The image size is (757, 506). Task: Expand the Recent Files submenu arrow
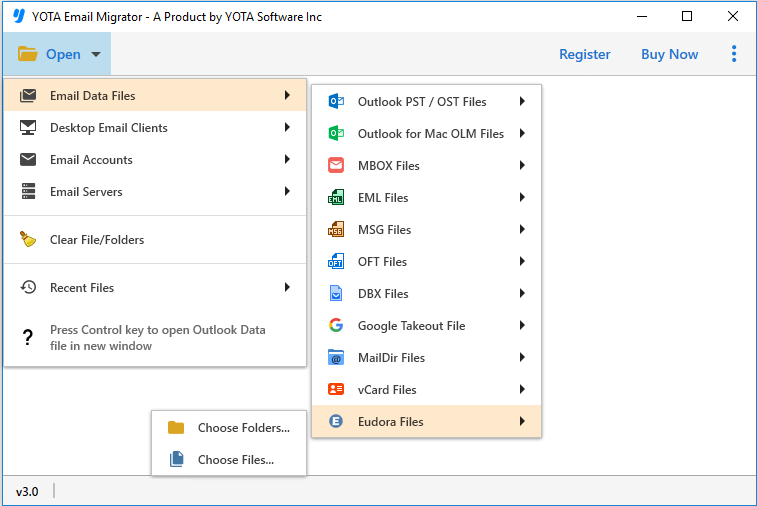(287, 287)
